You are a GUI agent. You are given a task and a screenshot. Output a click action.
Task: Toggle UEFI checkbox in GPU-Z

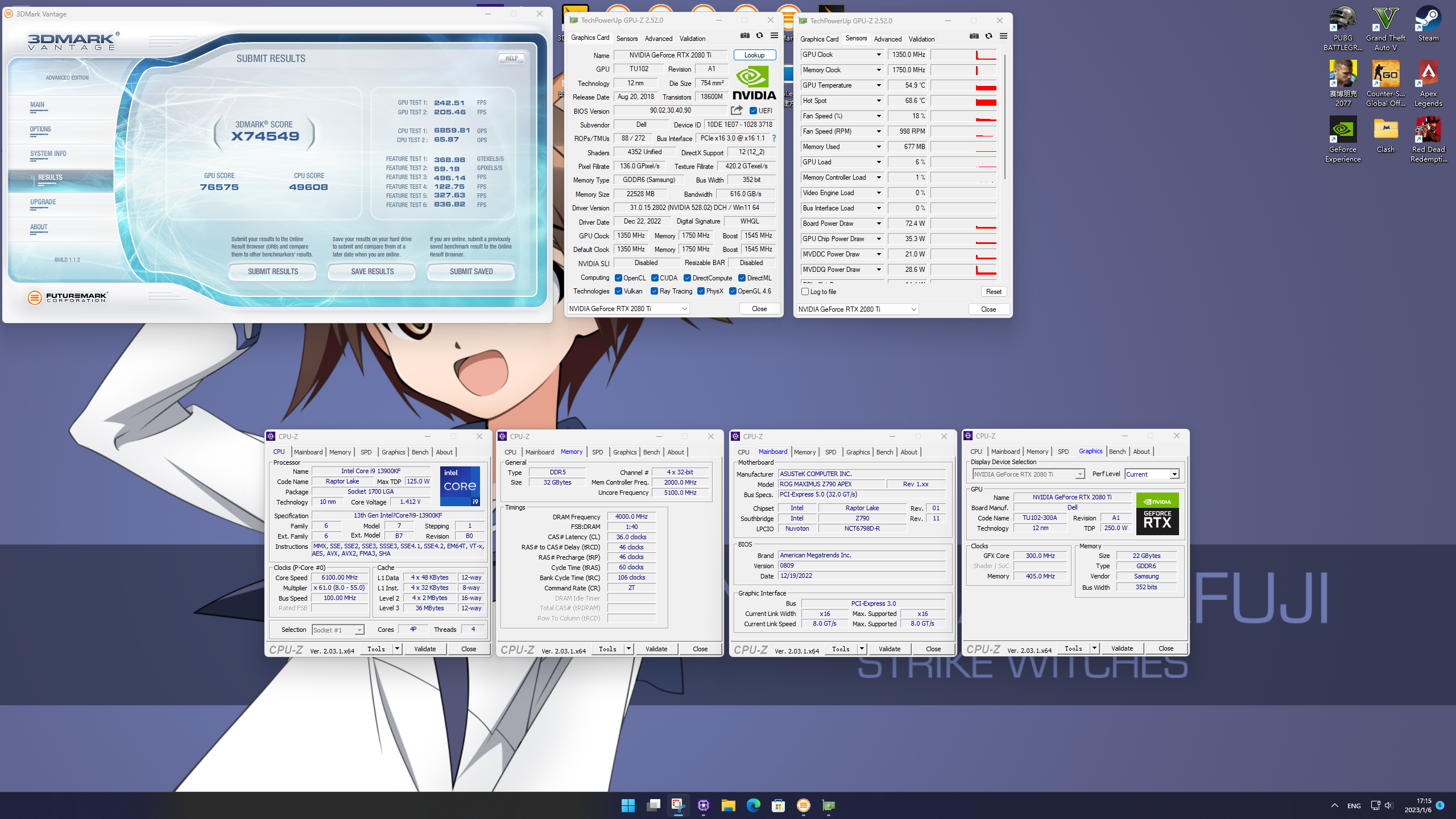pyautogui.click(x=753, y=111)
